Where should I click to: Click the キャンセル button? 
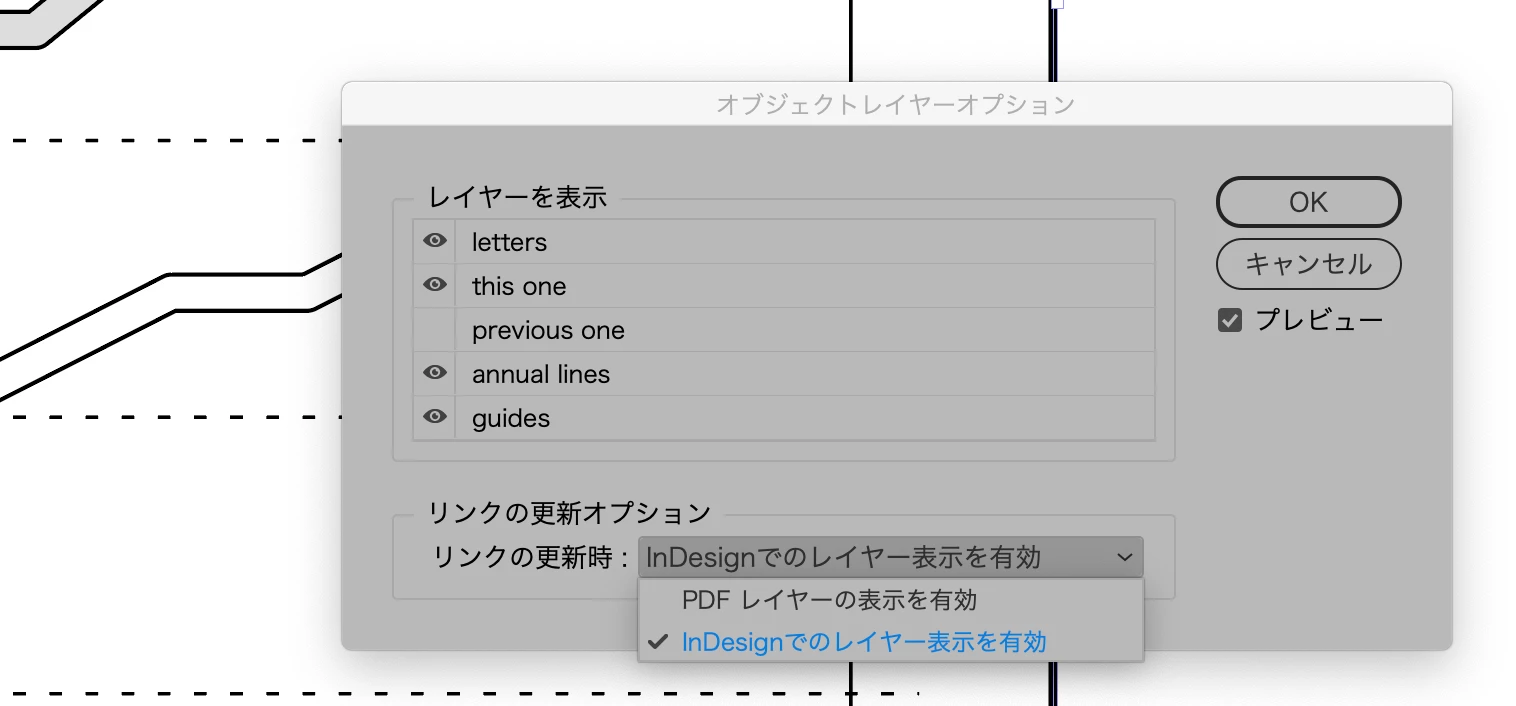(1308, 264)
